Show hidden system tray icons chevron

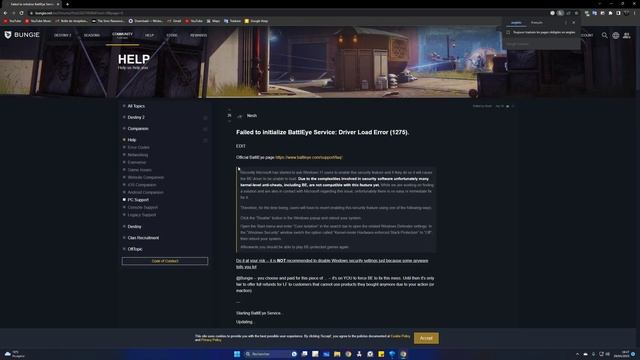pyautogui.click(x=577, y=354)
